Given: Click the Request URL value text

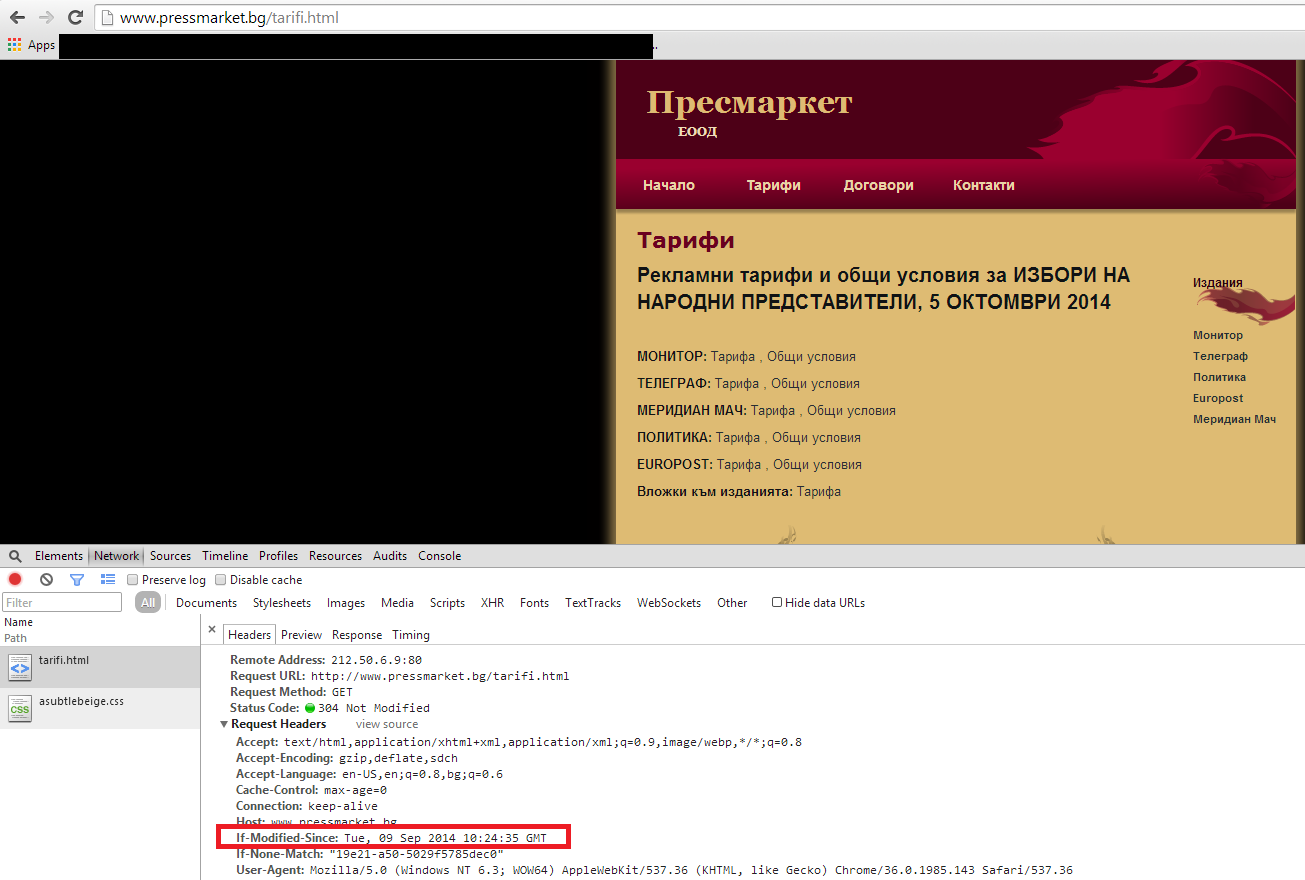Looking at the screenshot, I should [x=440, y=676].
